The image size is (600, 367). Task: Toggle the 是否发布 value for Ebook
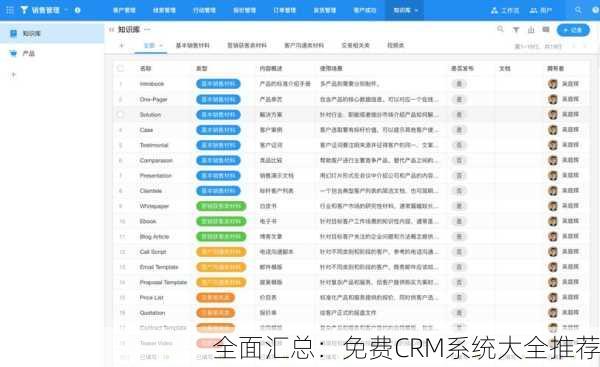[x=459, y=221]
